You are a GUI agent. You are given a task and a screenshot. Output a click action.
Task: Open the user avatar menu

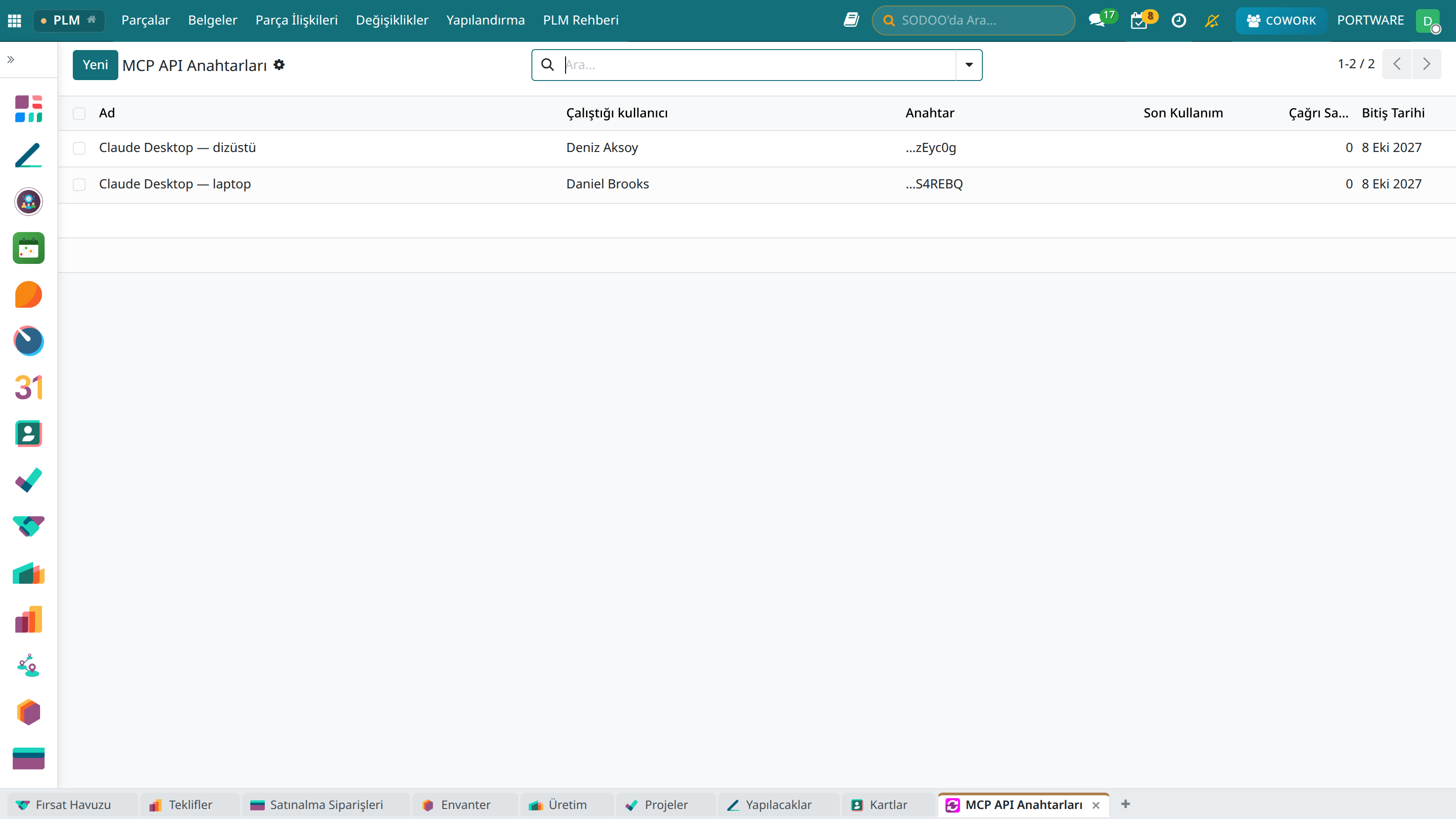1428,21
